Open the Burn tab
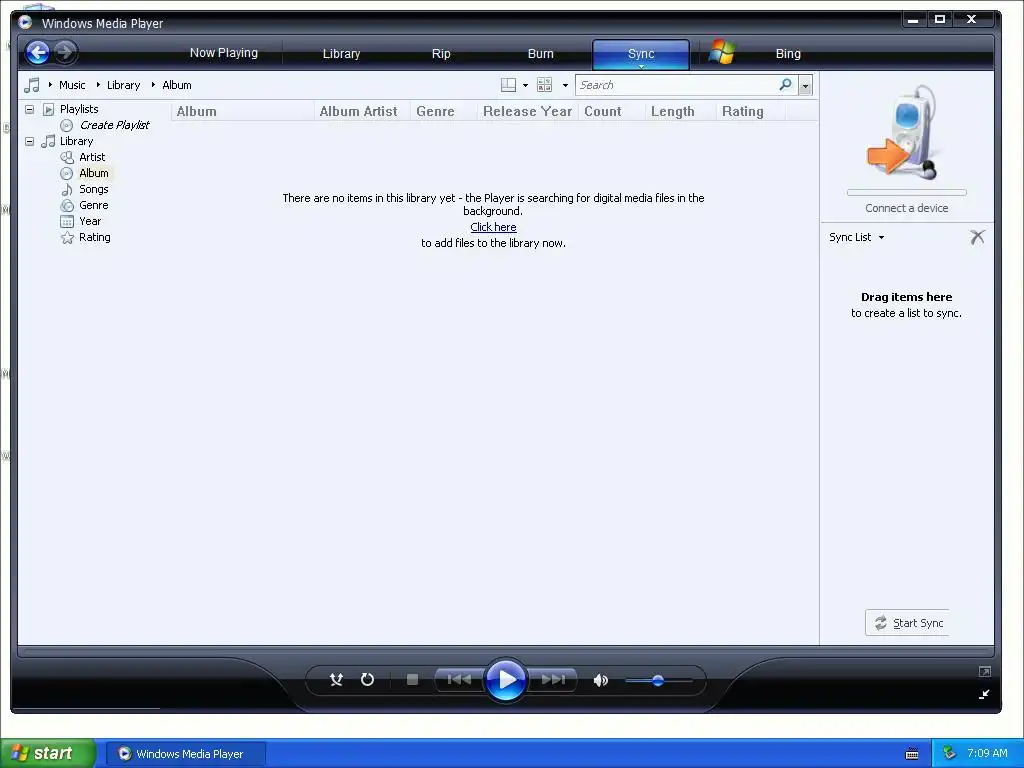This screenshot has width=1024, height=768. coord(540,54)
